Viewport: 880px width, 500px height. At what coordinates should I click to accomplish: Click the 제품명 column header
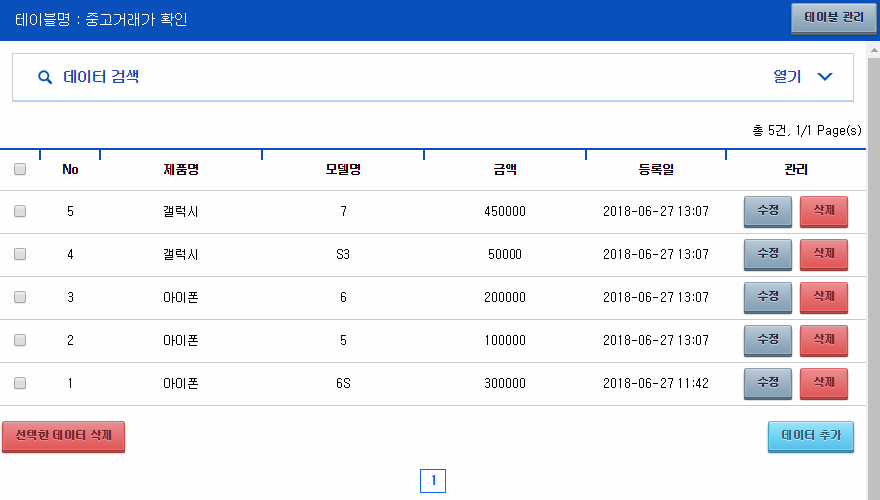coord(181,169)
